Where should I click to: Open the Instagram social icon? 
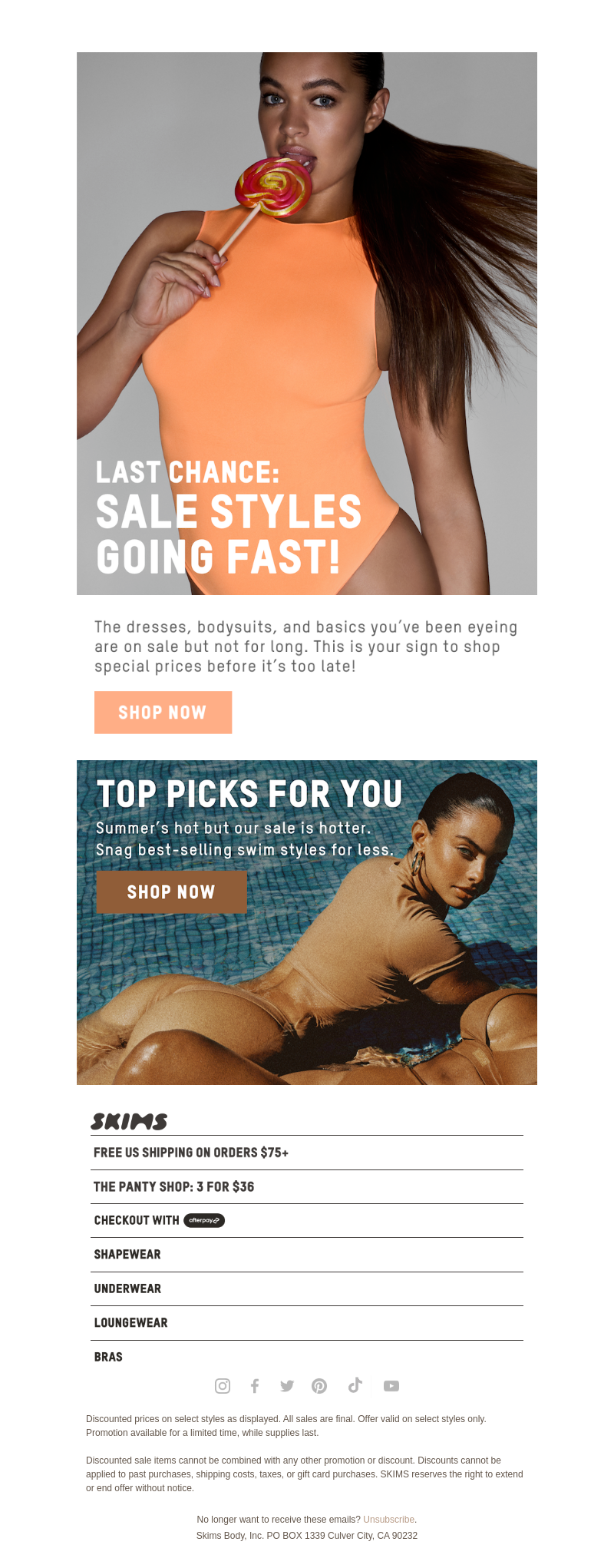[x=223, y=1385]
